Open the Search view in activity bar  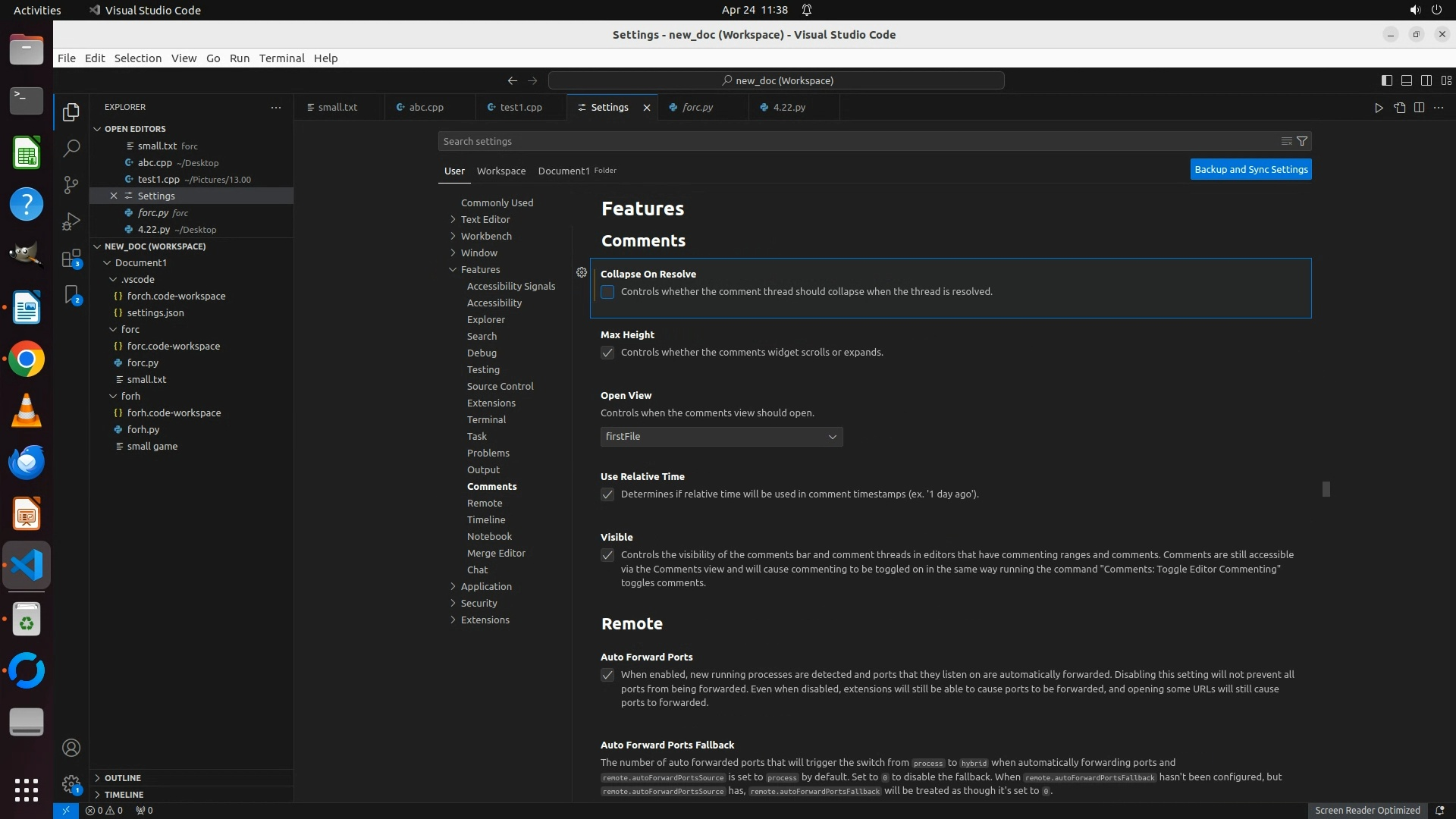pos(71,148)
